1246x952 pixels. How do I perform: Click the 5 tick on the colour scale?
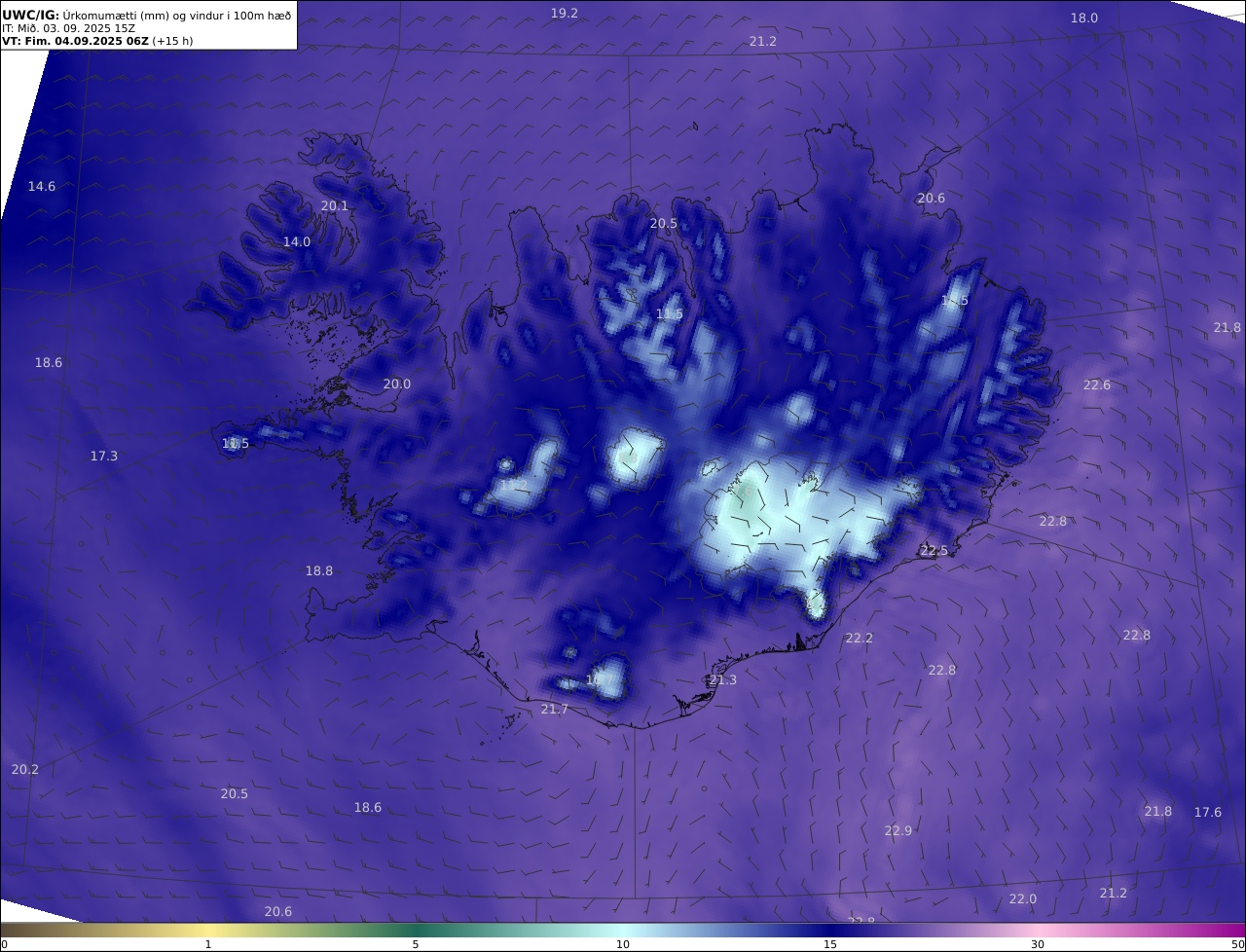(416, 944)
